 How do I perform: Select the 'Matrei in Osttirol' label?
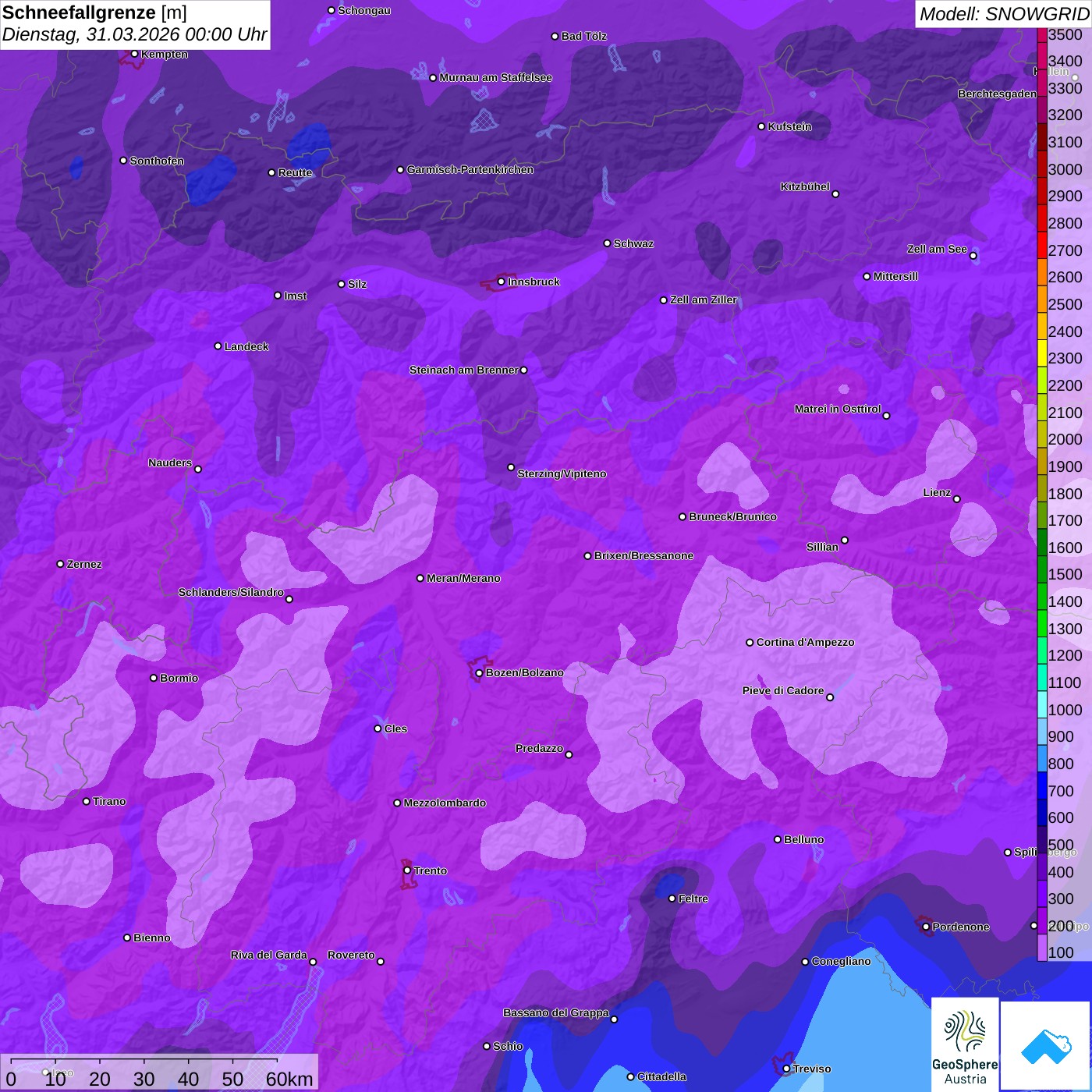pos(838,409)
